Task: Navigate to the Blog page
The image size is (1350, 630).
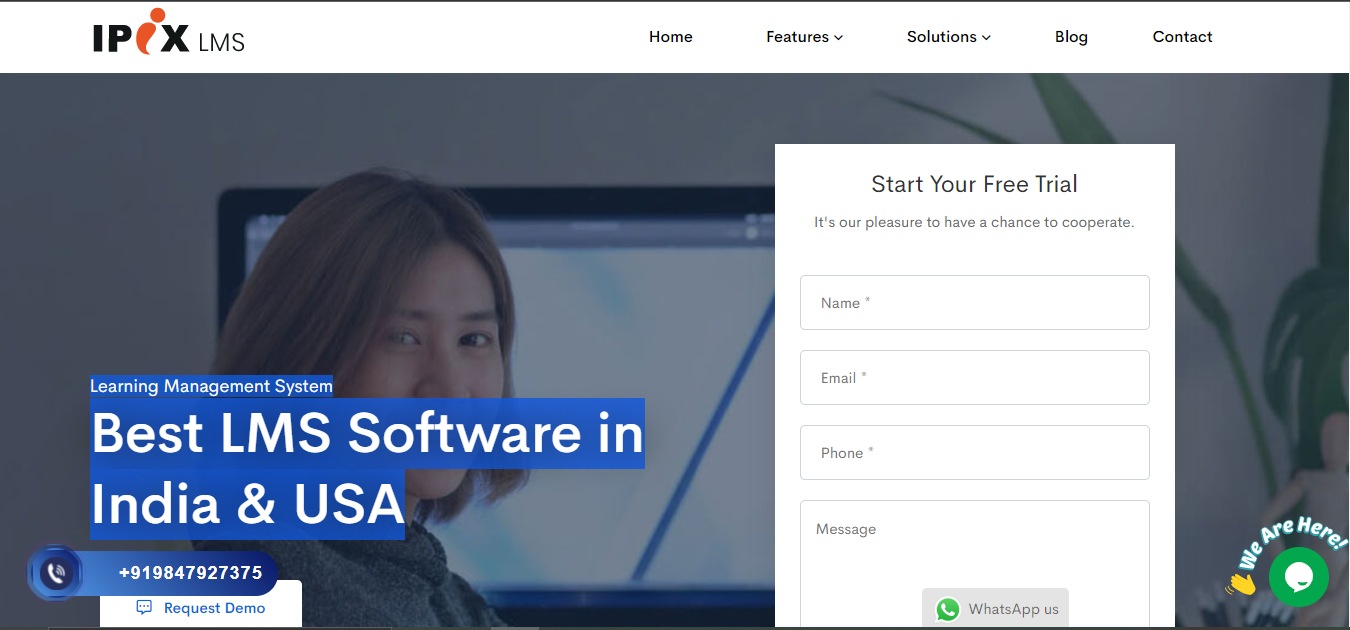Action: (1071, 37)
